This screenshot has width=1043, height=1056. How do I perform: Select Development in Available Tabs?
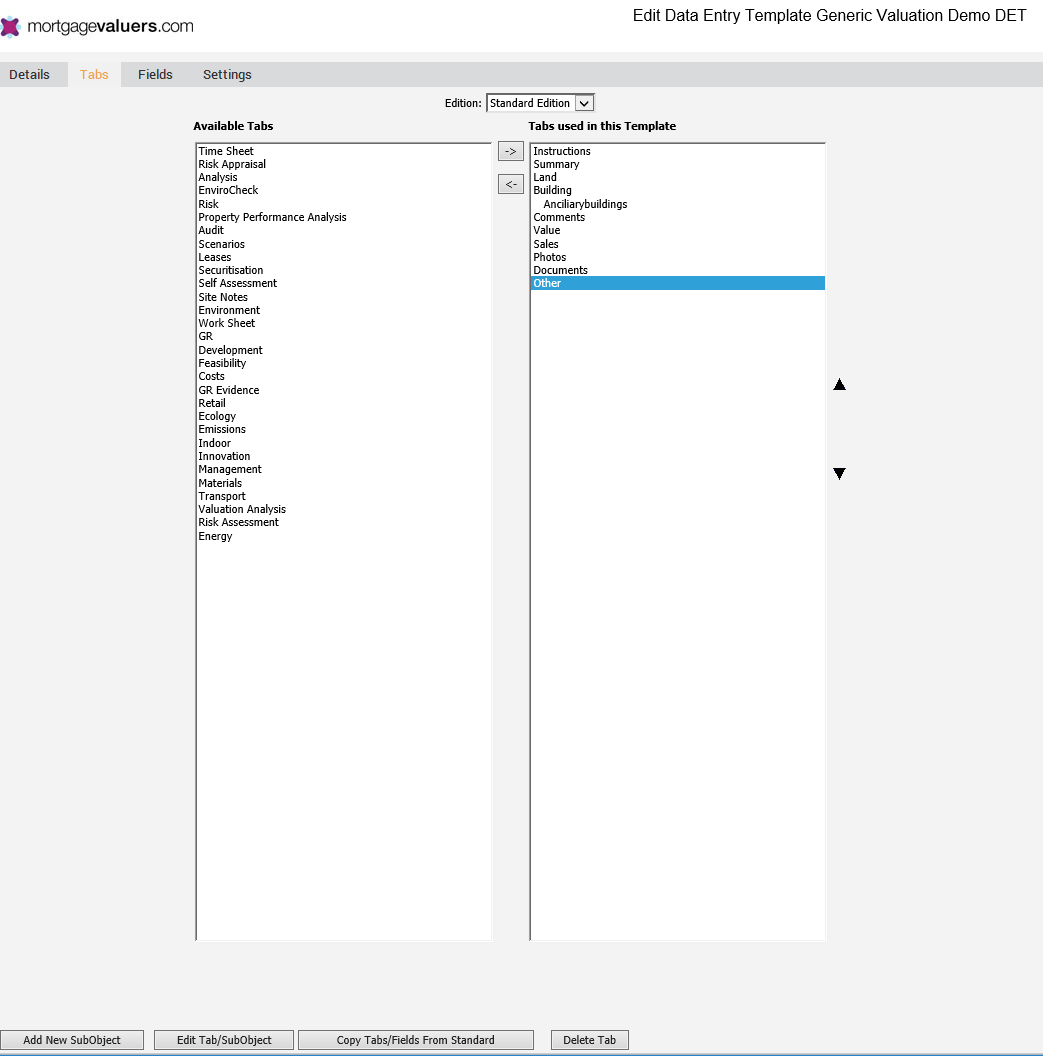tap(343, 350)
